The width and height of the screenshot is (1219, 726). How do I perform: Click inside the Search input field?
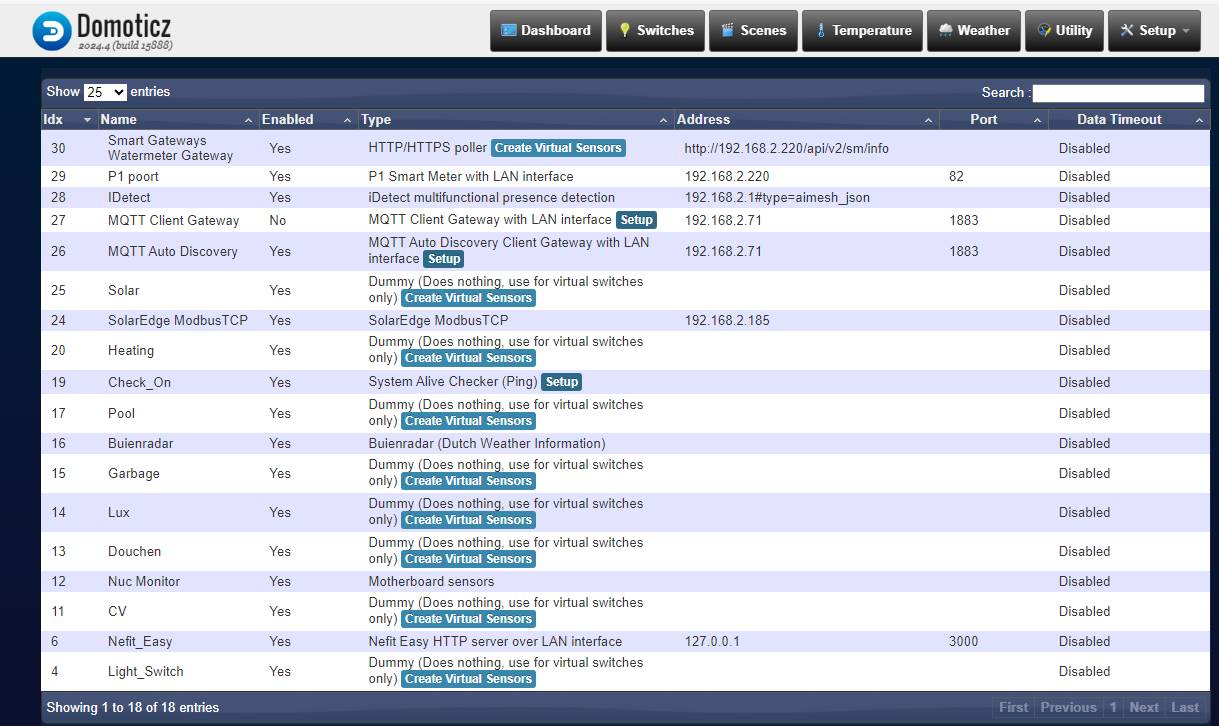1117,93
